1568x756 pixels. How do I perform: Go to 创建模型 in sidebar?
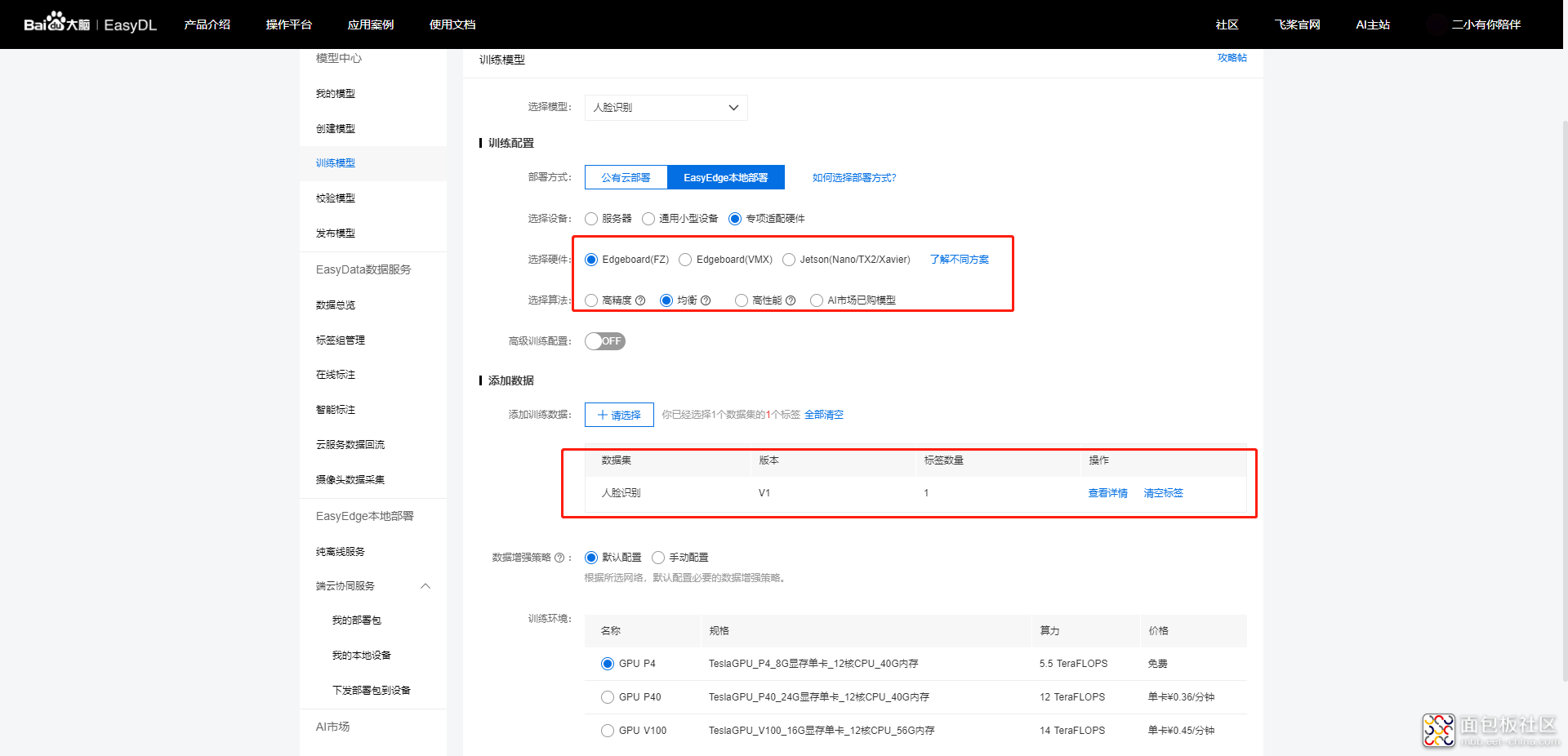[336, 129]
